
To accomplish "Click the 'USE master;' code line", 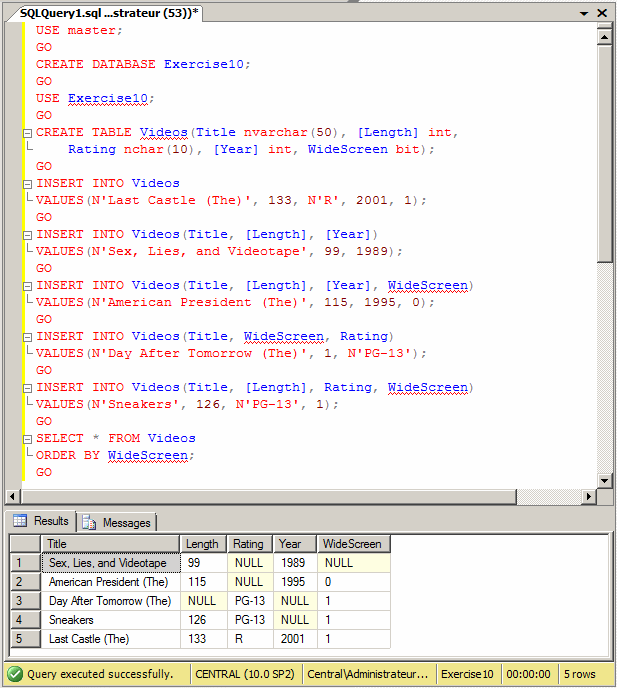I will coord(79,30).
